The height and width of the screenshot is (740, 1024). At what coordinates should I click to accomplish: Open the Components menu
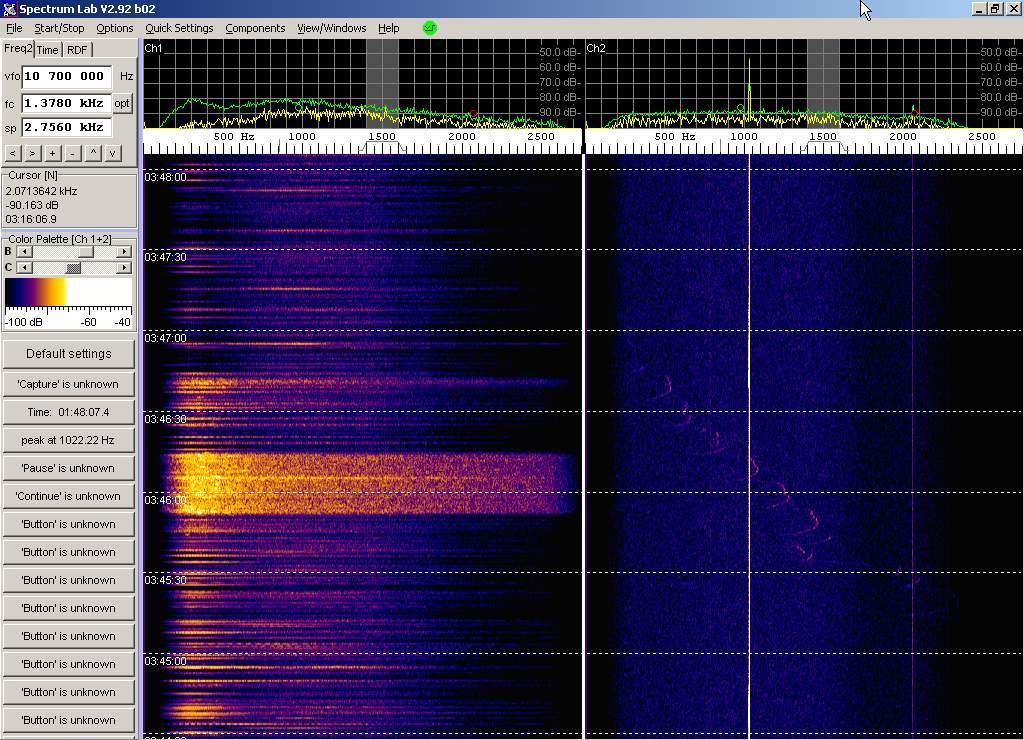(255, 28)
